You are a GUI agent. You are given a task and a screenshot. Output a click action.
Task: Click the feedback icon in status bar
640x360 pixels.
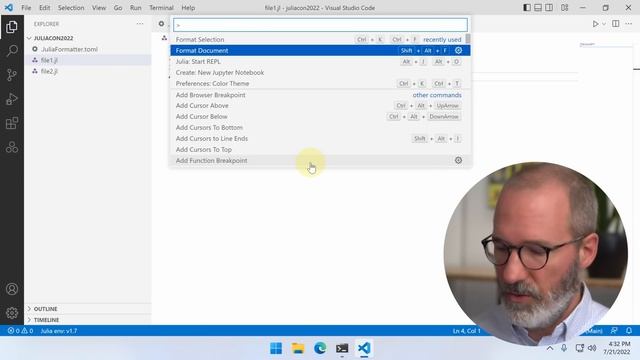pos(614,331)
